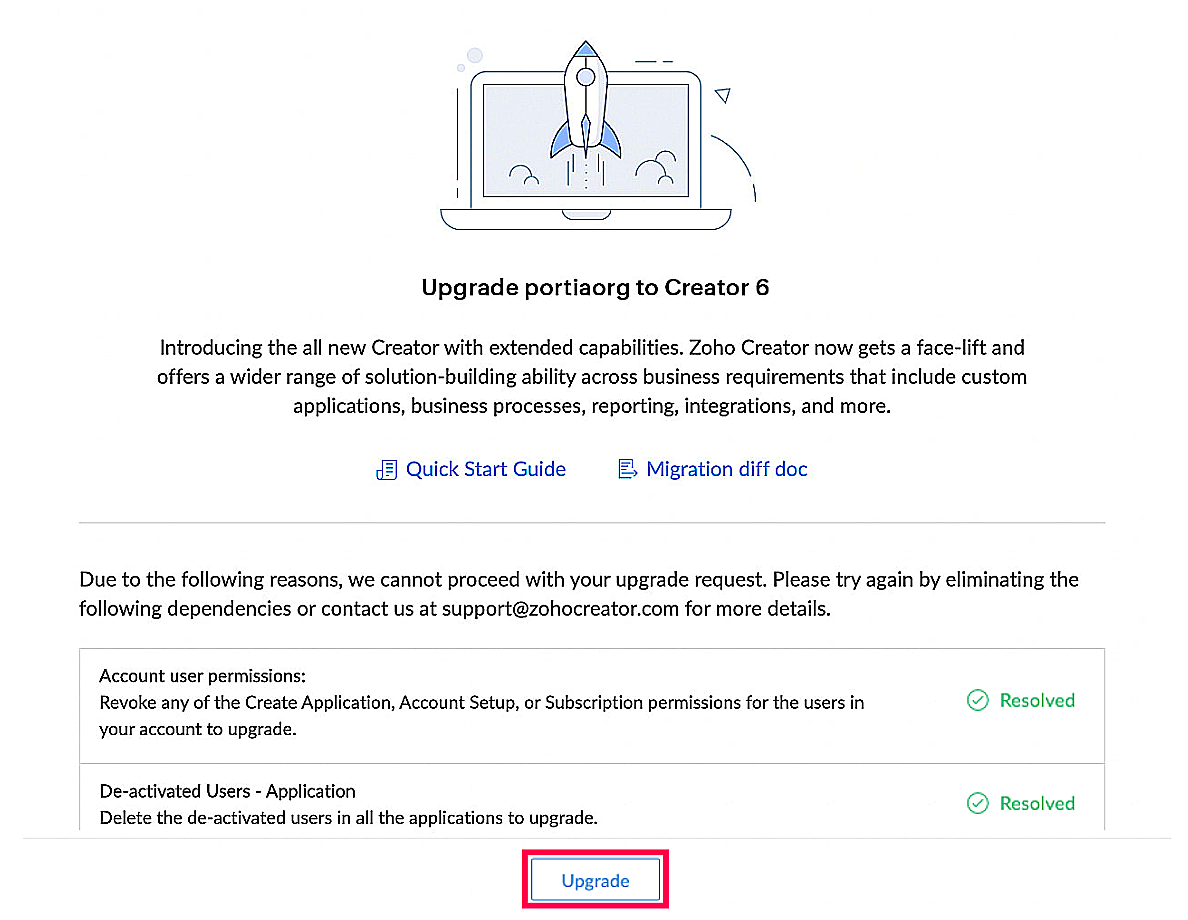Select the Resolved label for De-activated Users

1036,803
